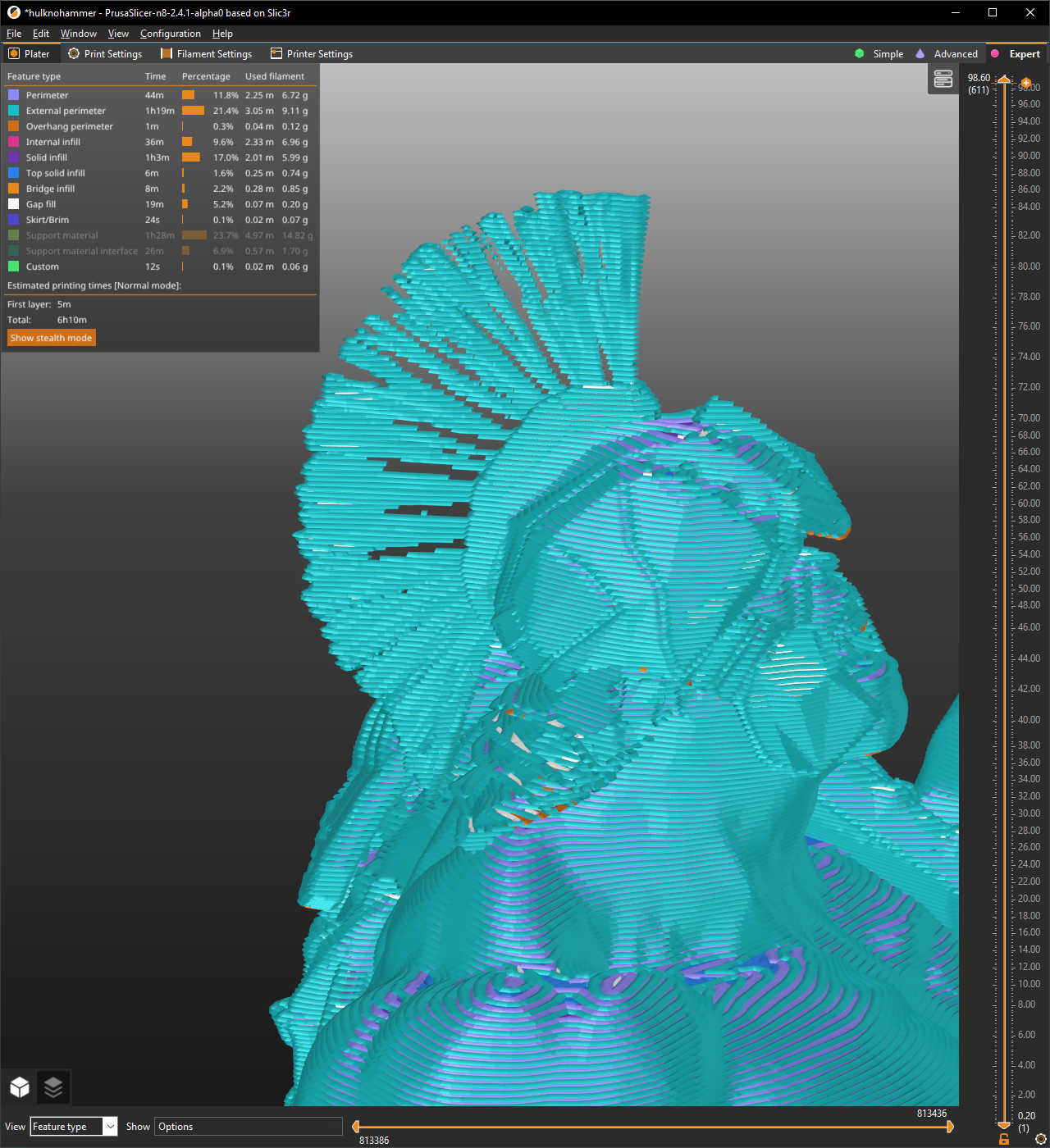Screen dimensions: 1050x1148
Task: Toggle Top solid infill feature visibility
Action: tap(160, 173)
